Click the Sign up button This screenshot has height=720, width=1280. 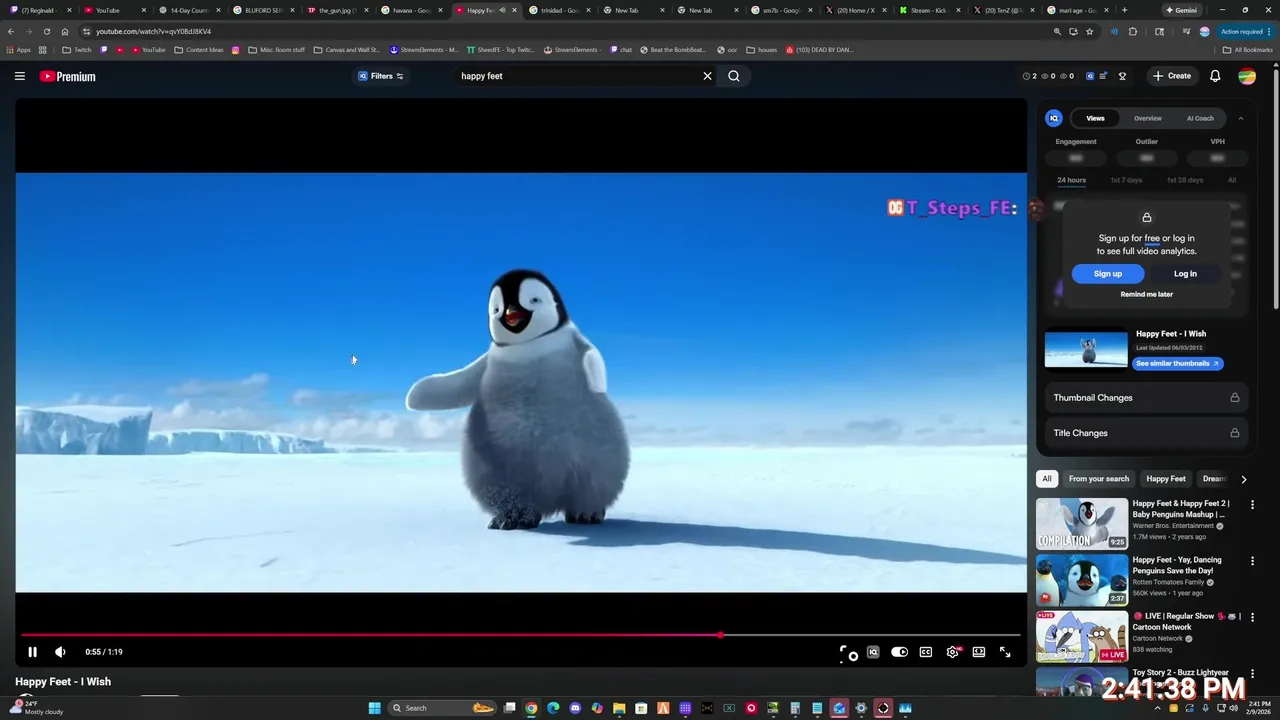pyautogui.click(x=1108, y=274)
